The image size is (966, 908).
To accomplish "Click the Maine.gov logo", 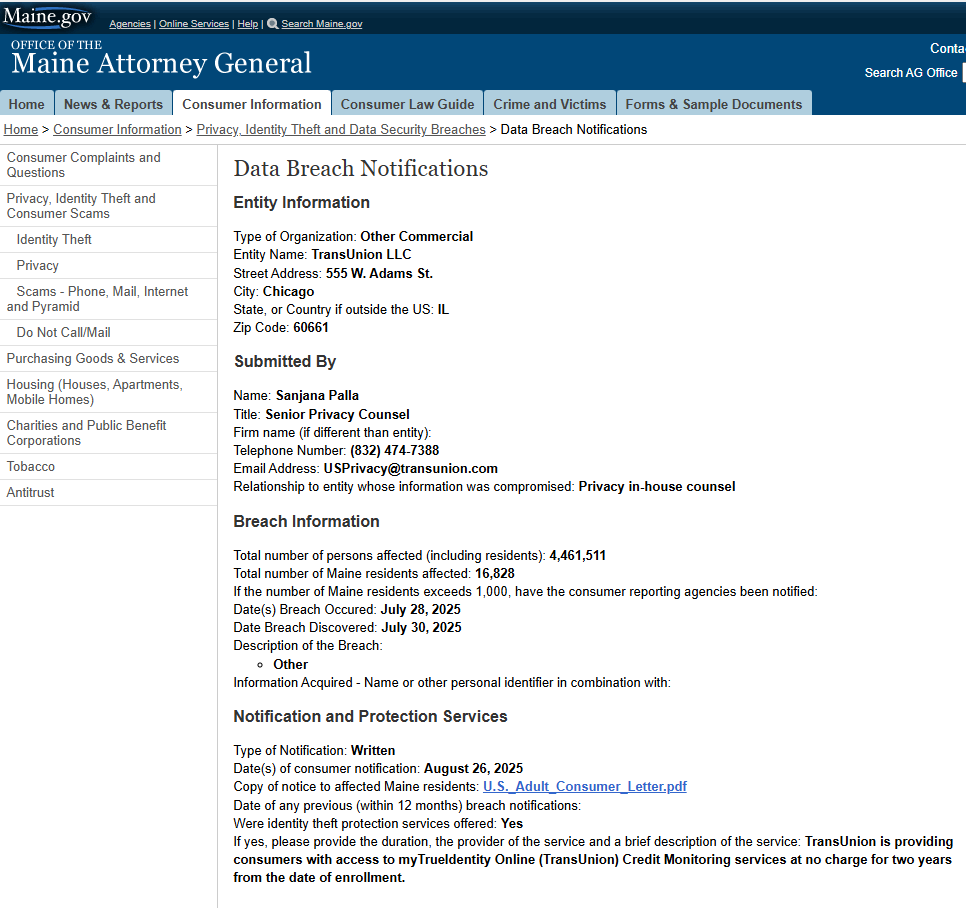I will tap(47, 17).
